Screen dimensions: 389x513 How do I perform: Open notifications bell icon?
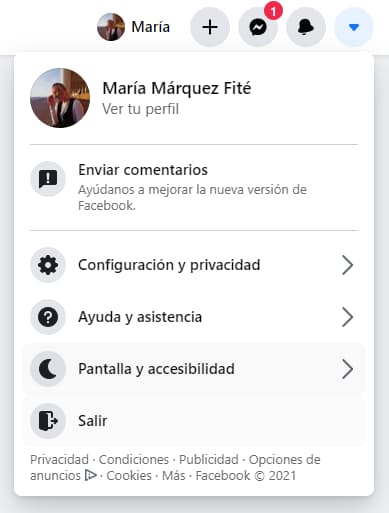click(x=306, y=27)
